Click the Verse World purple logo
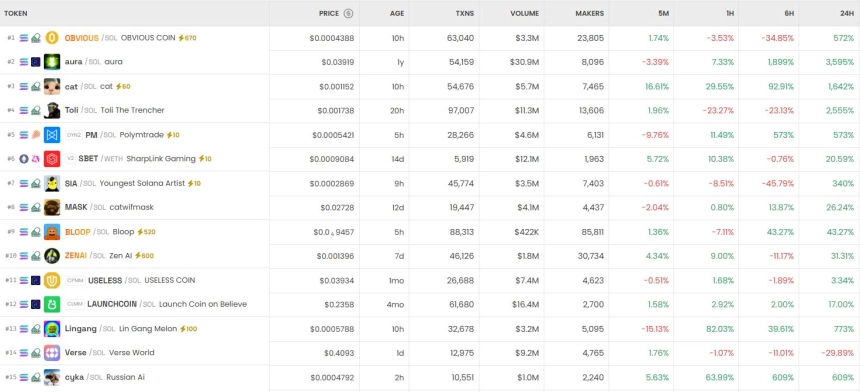Image resolution: width=860 pixels, height=392 pixels. pos(52,353)
